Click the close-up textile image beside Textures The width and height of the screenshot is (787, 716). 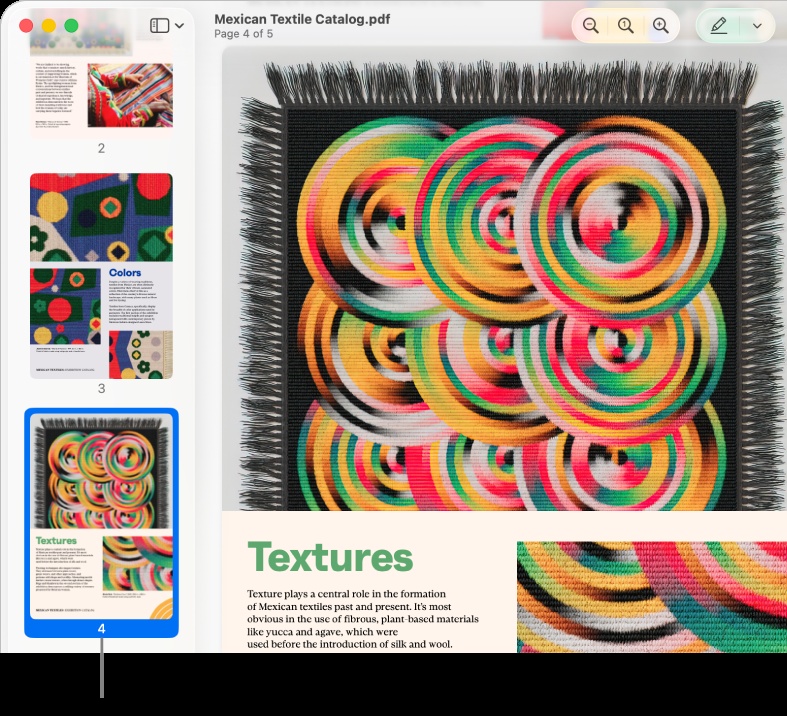click(651, 597)
